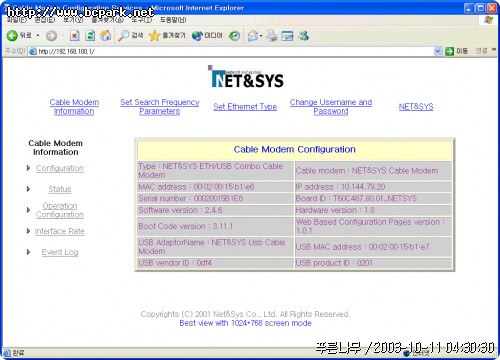Screen dimensions: 500x360
Task: Open the Favorites menu in menu bar
Action: coord(107,20)
